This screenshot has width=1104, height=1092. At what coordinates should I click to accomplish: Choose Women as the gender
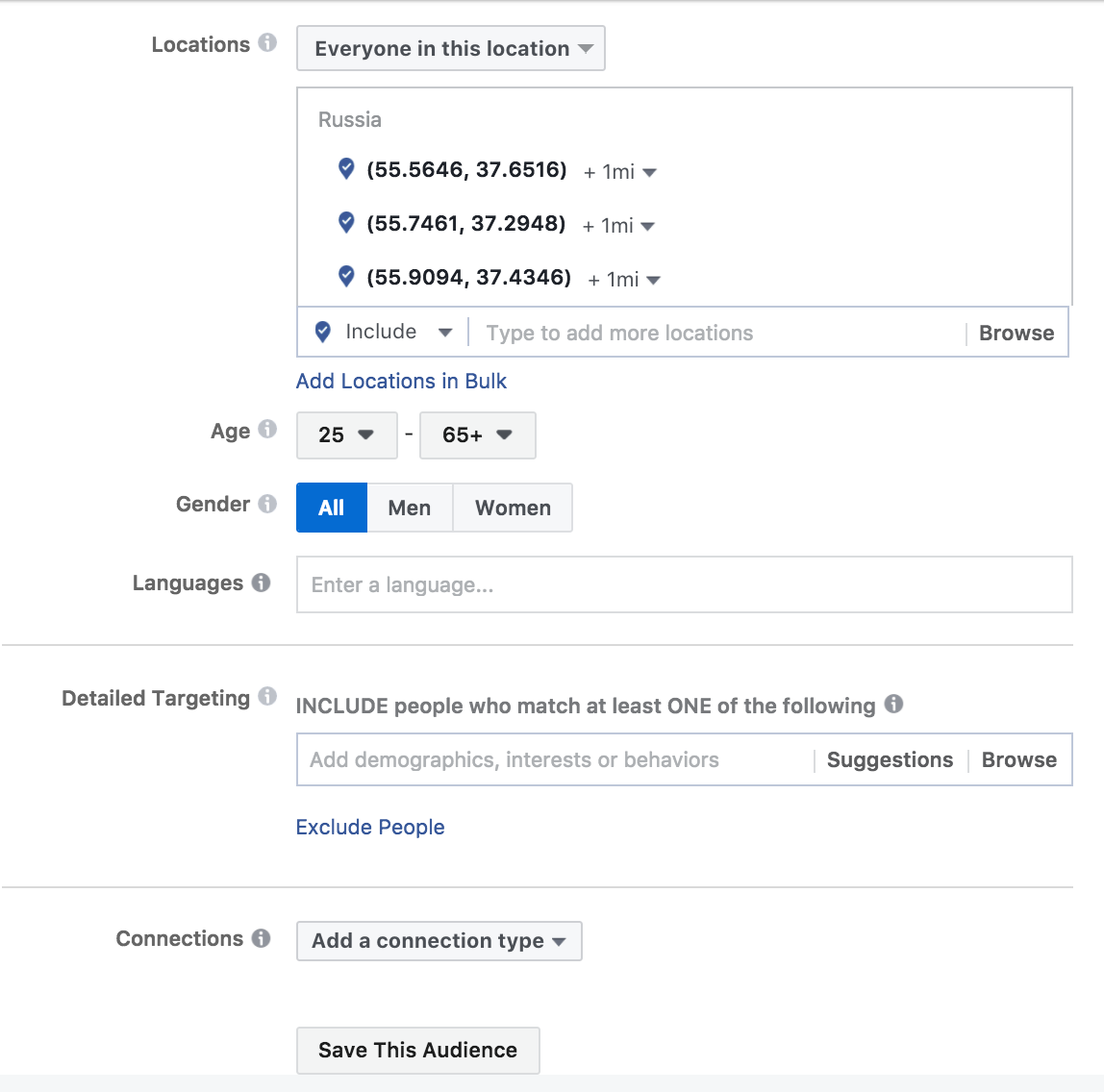[x=513, y=508]
